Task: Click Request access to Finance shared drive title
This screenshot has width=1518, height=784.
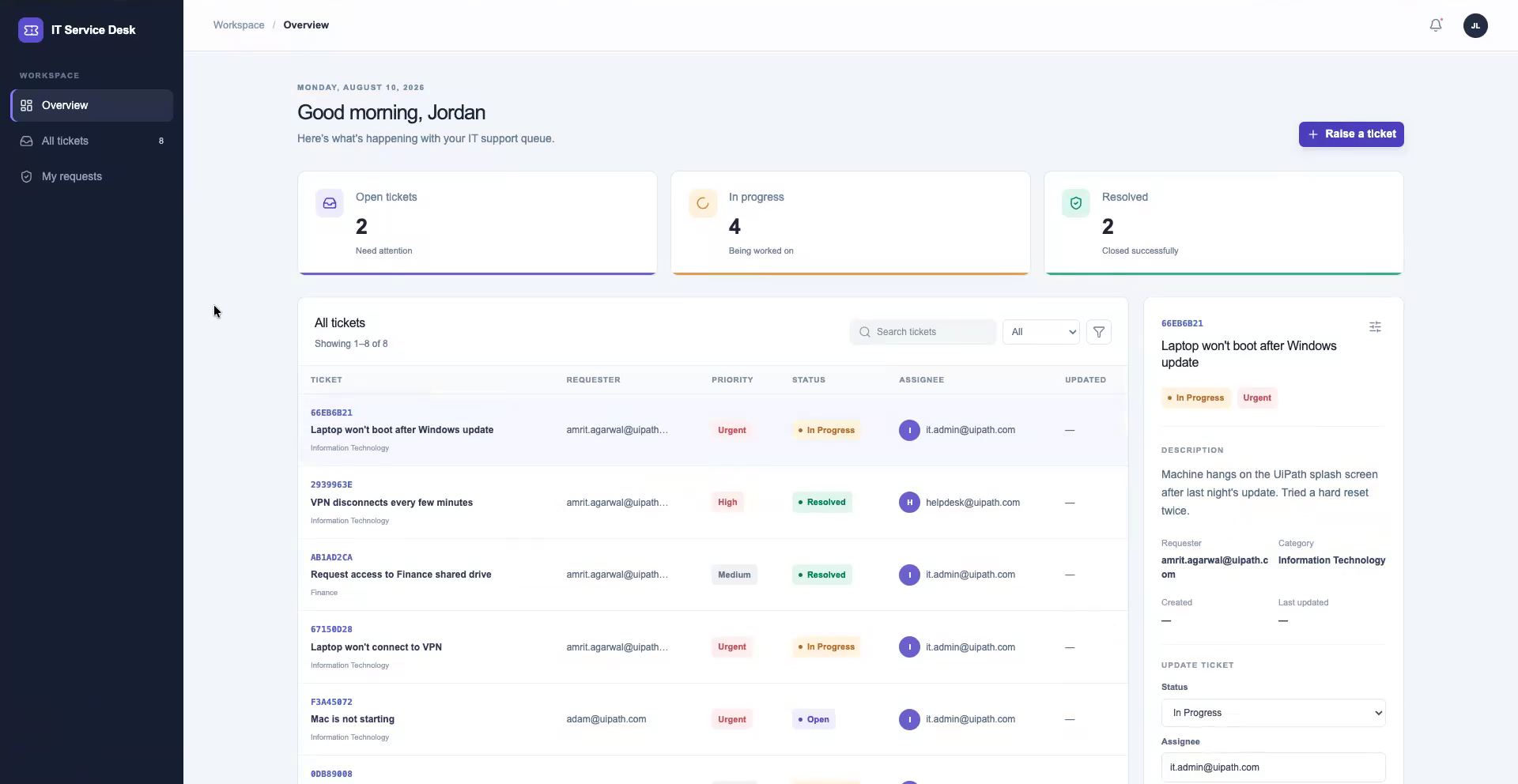Action: (401, 575)
